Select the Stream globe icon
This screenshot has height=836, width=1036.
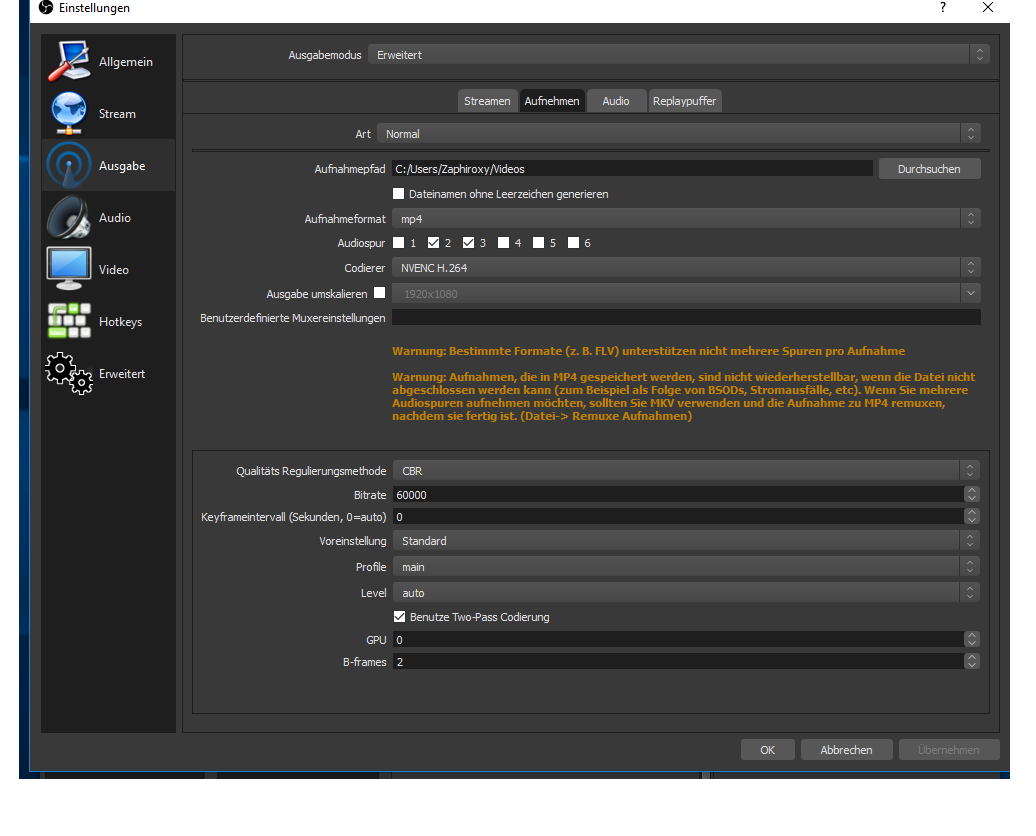(x=69, y=114)
